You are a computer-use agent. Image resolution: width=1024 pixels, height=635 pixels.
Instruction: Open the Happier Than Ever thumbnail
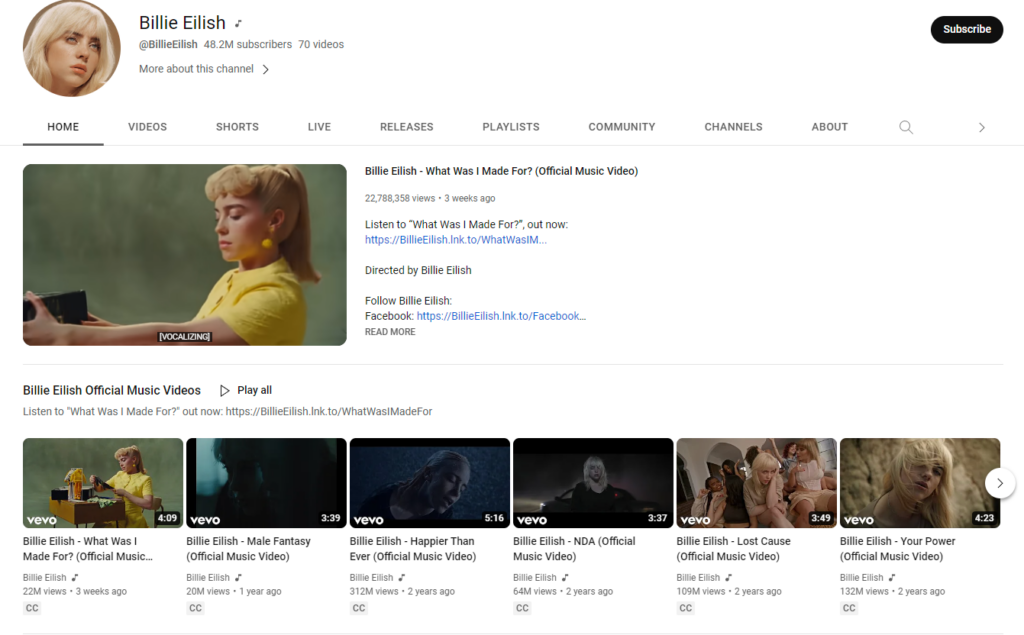pyautogui.click(x=430, y=483)
